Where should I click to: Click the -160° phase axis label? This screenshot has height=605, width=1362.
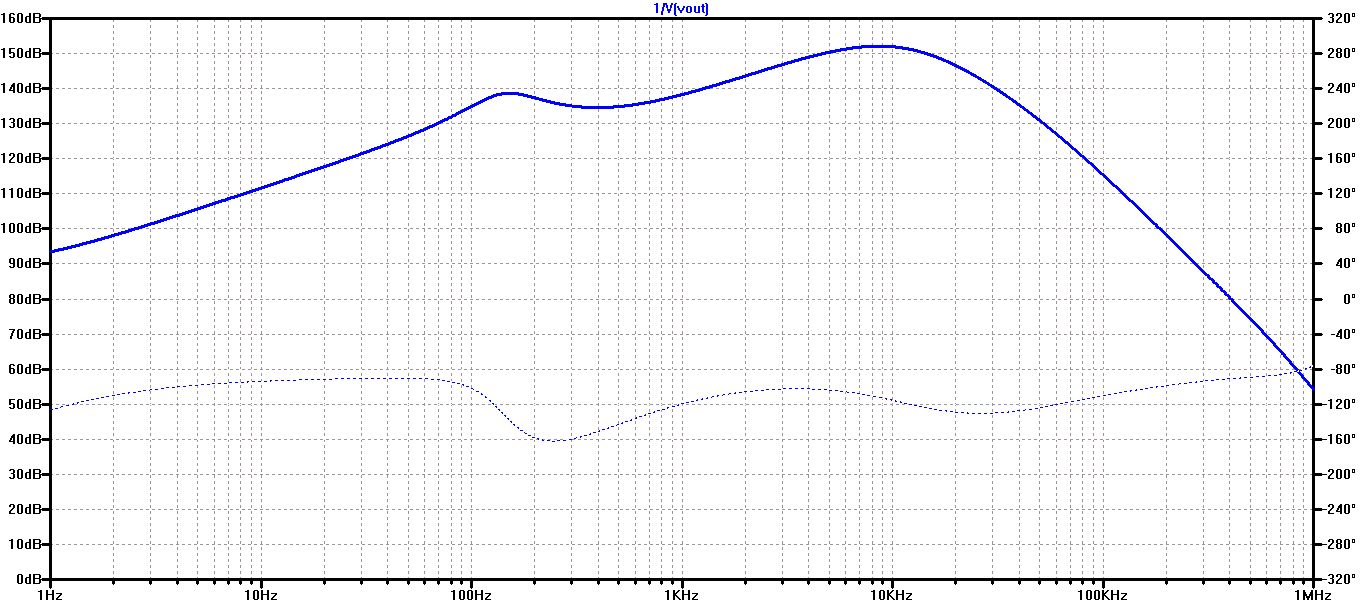(x=1337, y=439)
